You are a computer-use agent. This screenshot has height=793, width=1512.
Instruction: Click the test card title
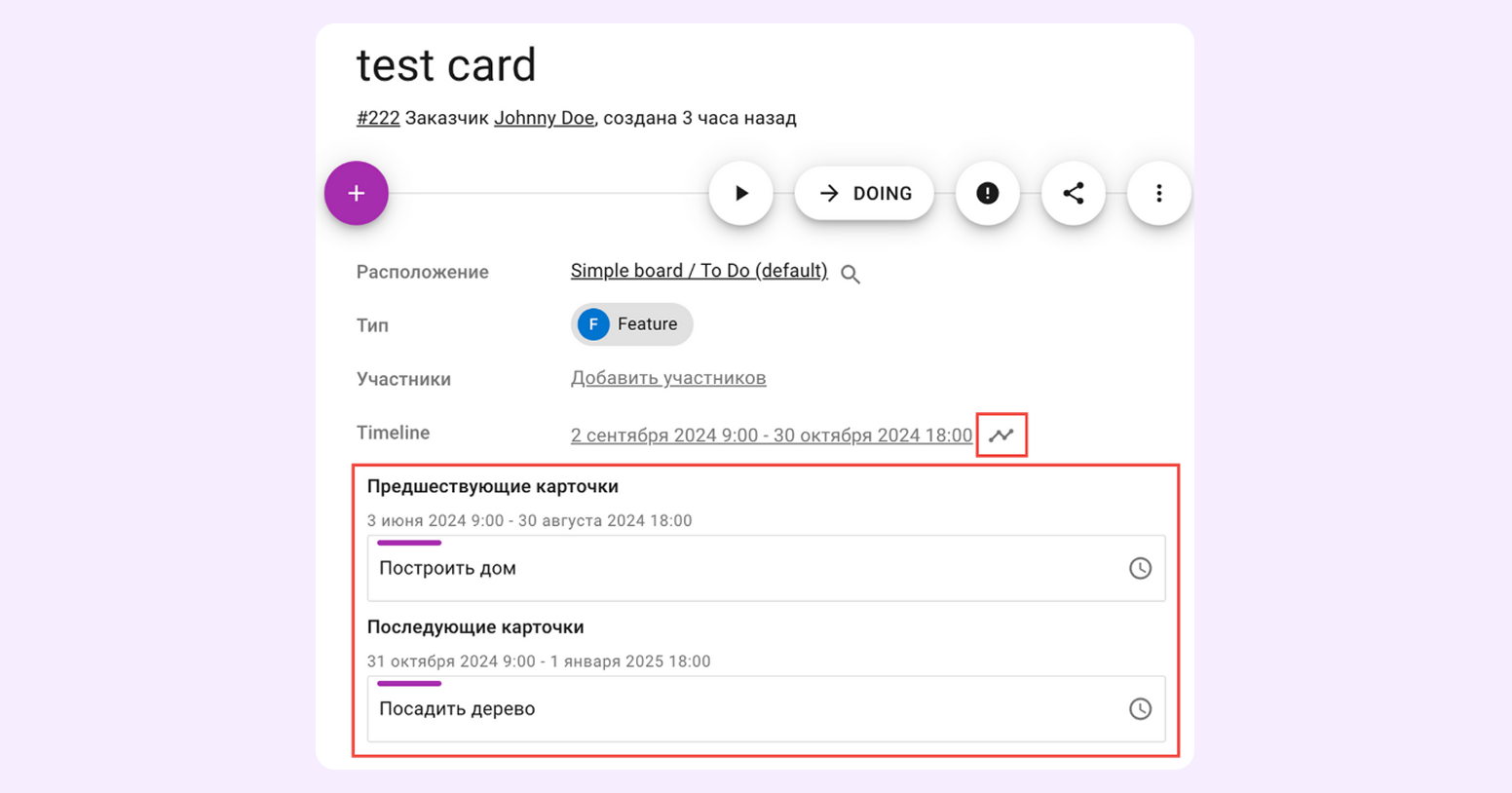click(x=446, y=65)
